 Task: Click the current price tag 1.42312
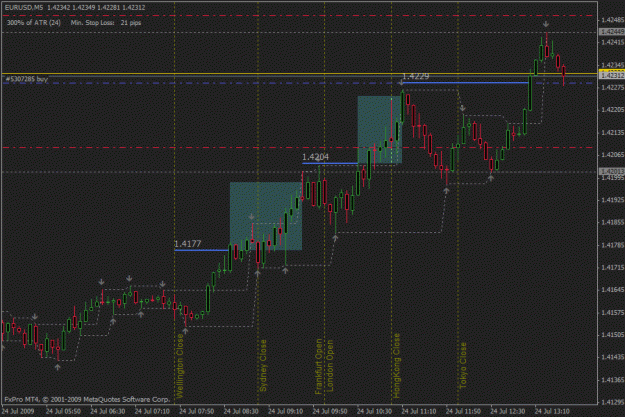612,75
